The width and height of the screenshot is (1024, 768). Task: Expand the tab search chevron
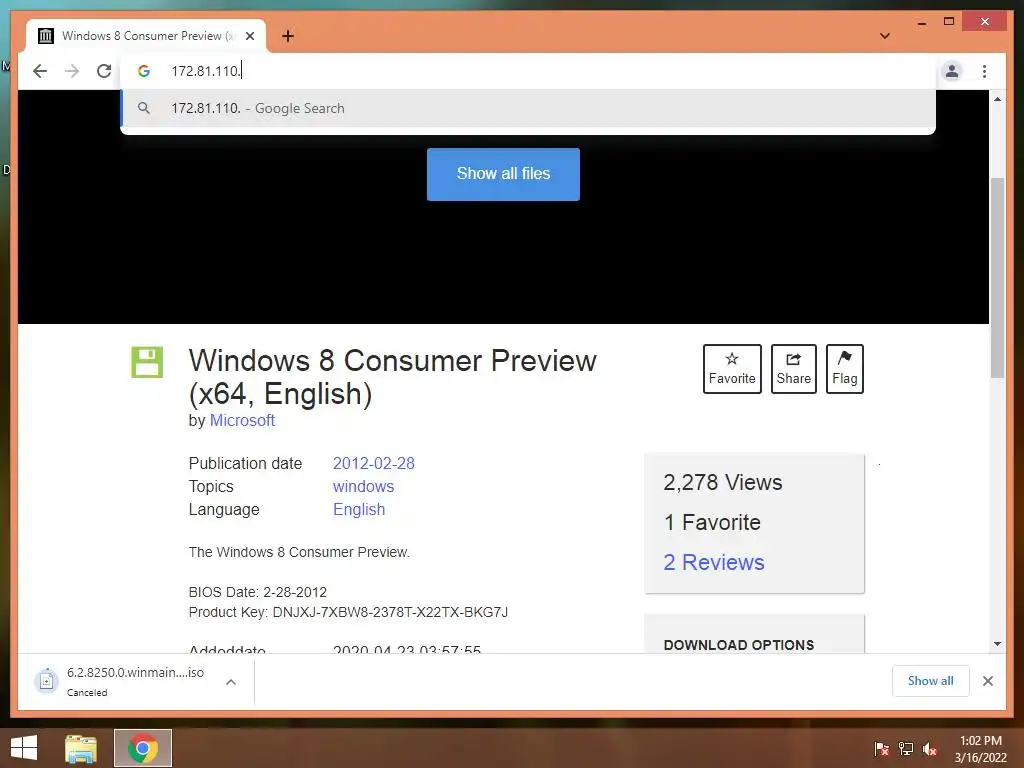coord(885,36)
